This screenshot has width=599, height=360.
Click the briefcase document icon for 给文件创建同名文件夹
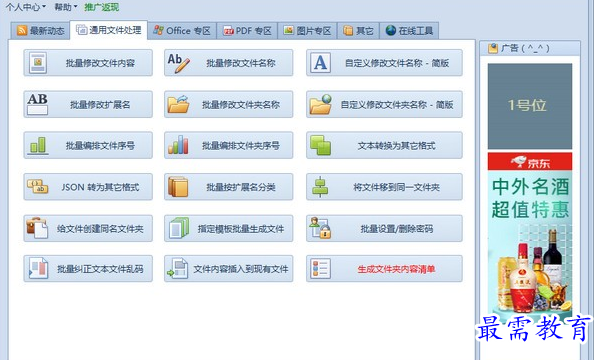coord(37,228)
